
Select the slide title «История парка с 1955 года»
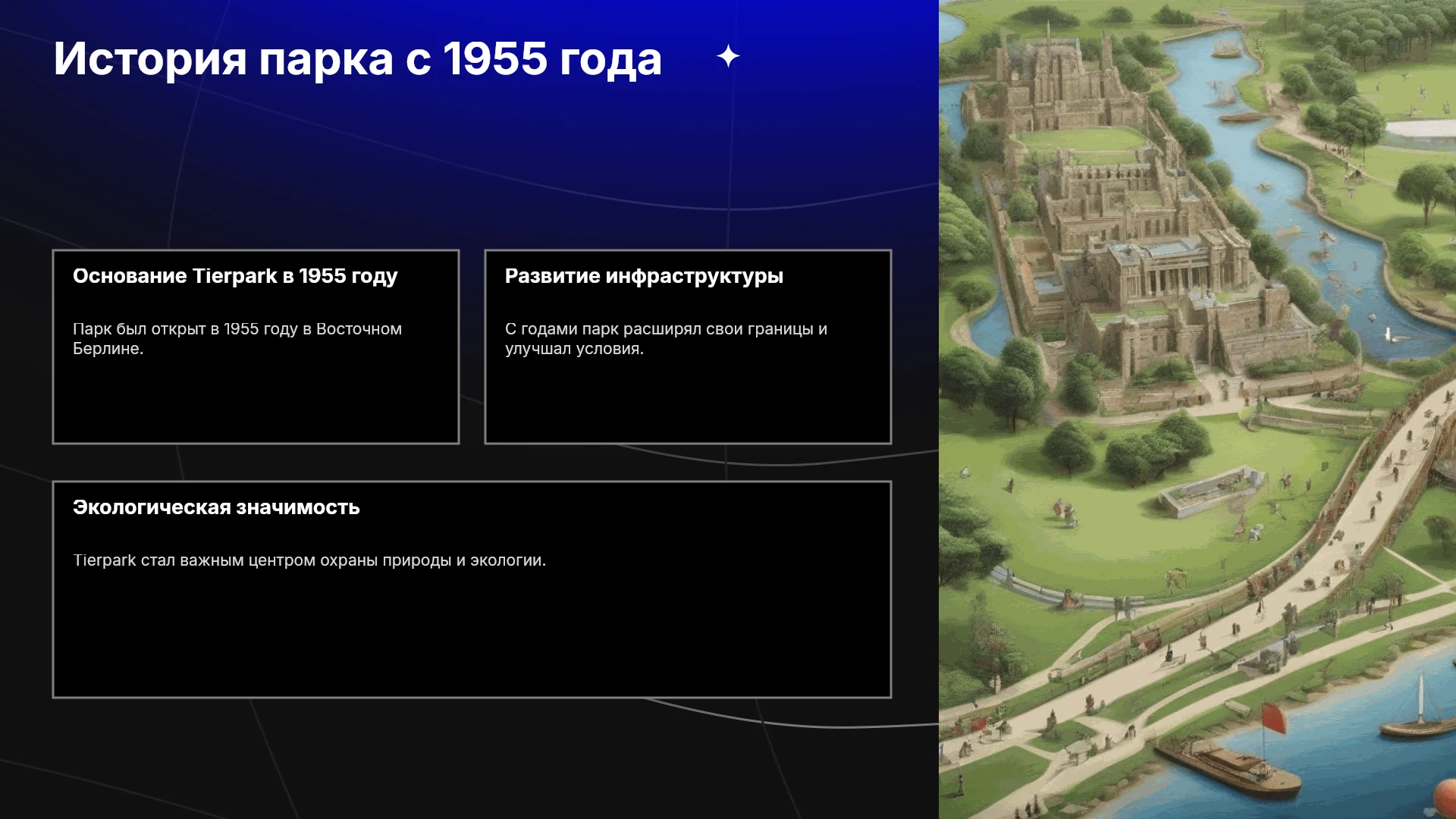[x=357, y=58]
